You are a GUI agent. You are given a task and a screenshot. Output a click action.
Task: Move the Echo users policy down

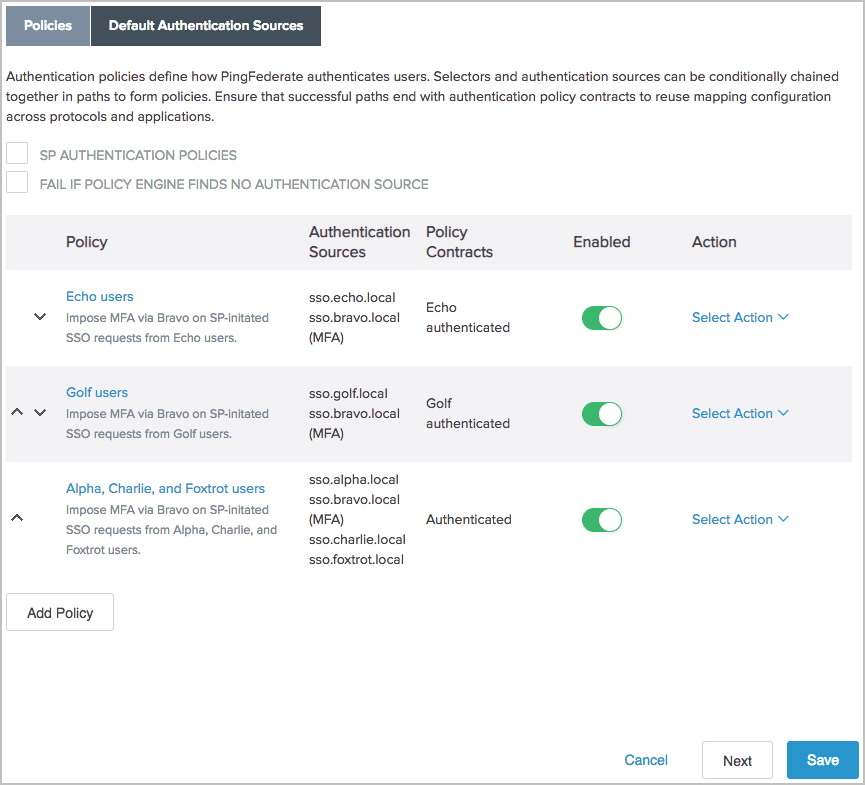tap(40, 317)
